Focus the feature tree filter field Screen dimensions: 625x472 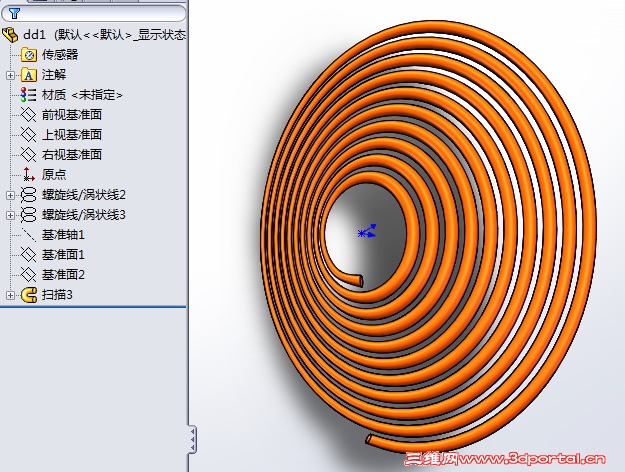pos(94,13)
